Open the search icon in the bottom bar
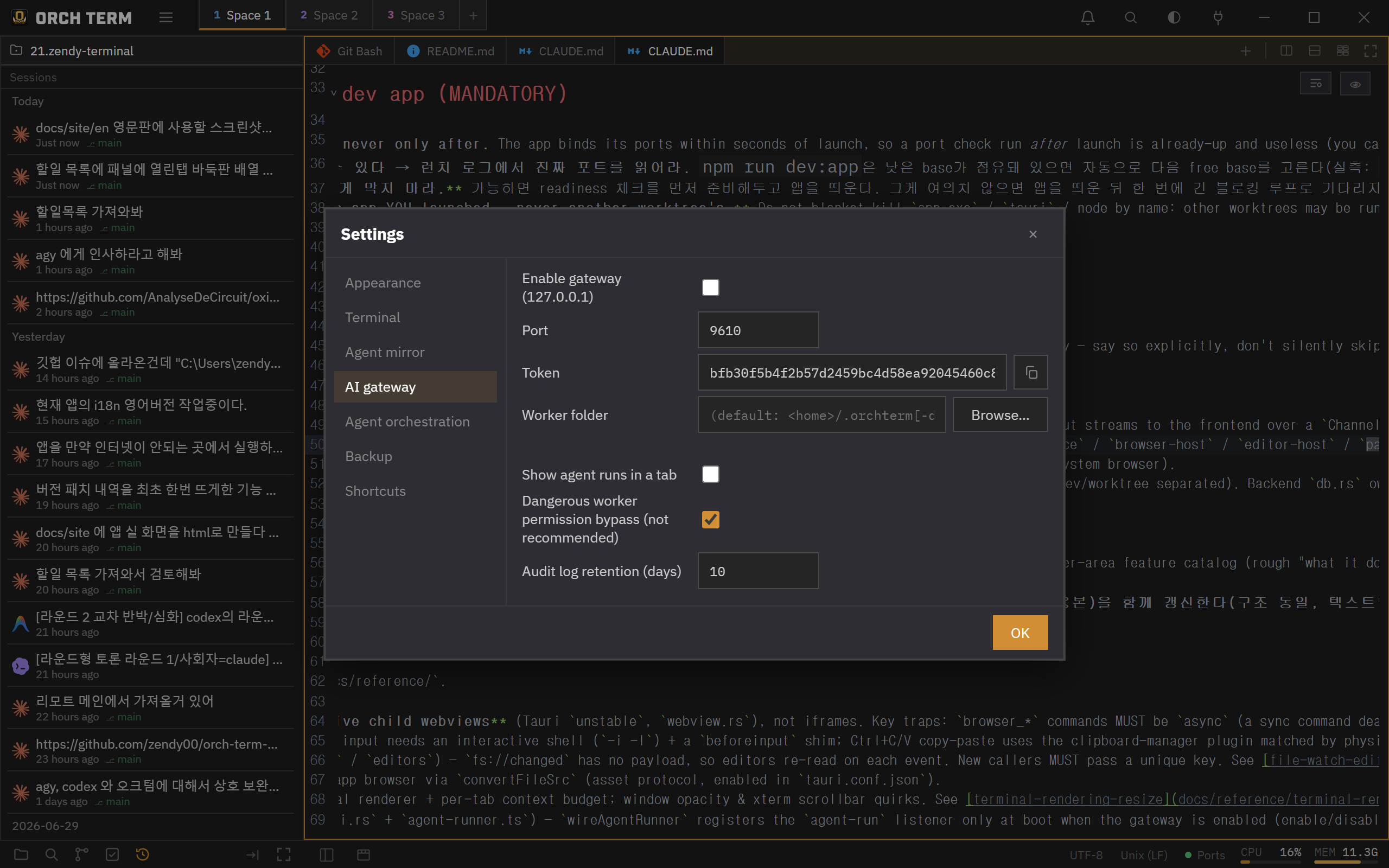1389x868 pixels. (x=52, y=854)
